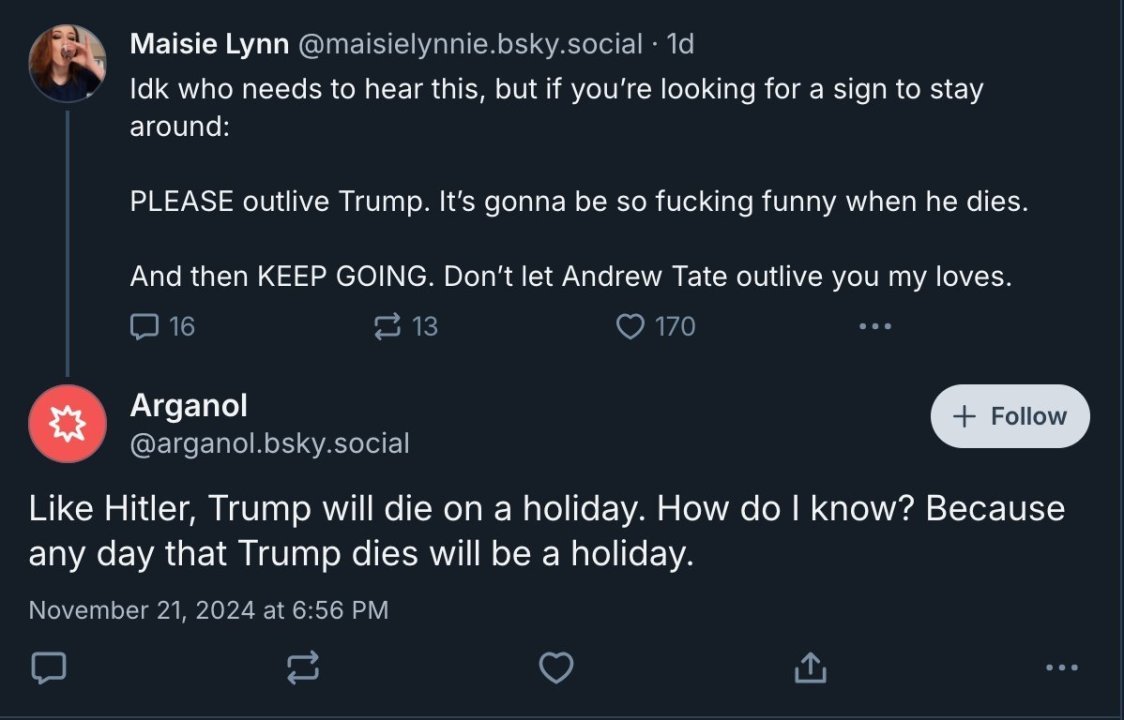The image size is (1124, 720).
Task: Open the Arganol display name
Action: pos(189,405)
